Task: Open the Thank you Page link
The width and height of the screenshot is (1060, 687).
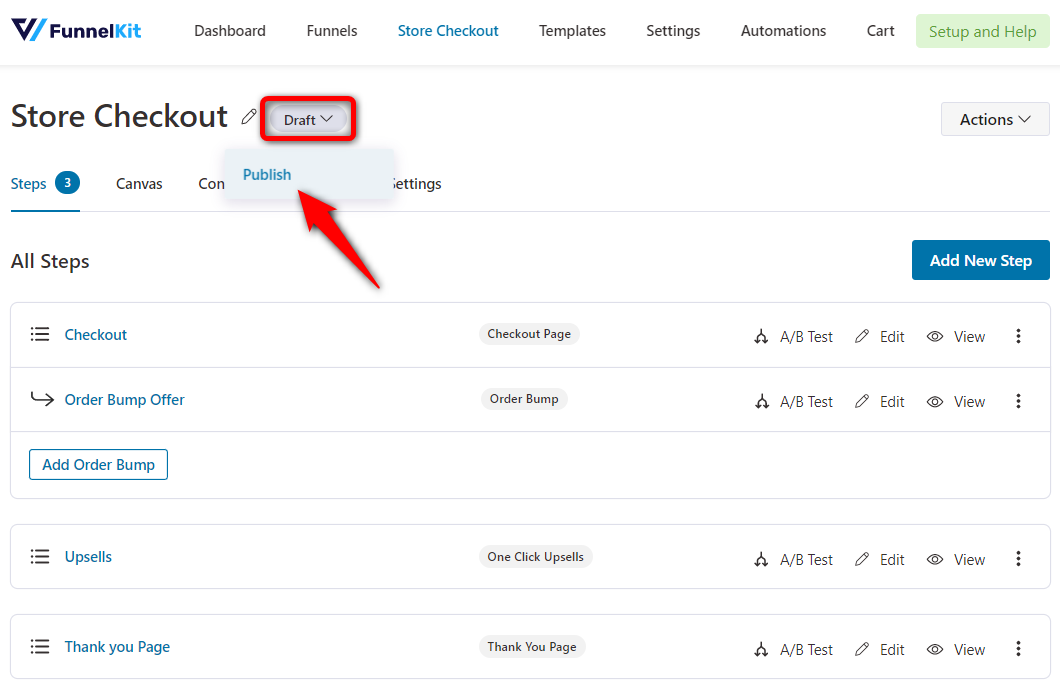Action: (x=118, y=647)
